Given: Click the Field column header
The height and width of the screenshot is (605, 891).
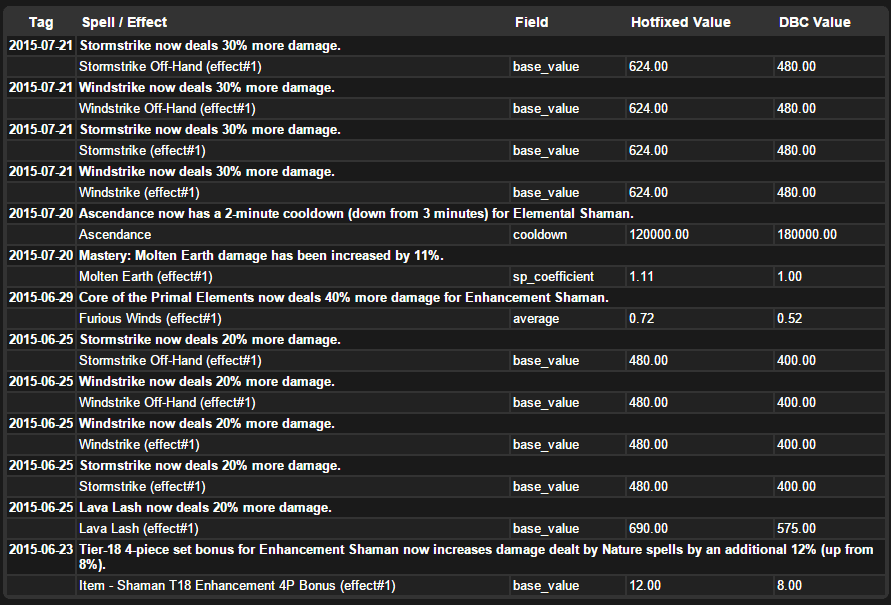Looking at the screenshot, I should (x=531, y=23).
